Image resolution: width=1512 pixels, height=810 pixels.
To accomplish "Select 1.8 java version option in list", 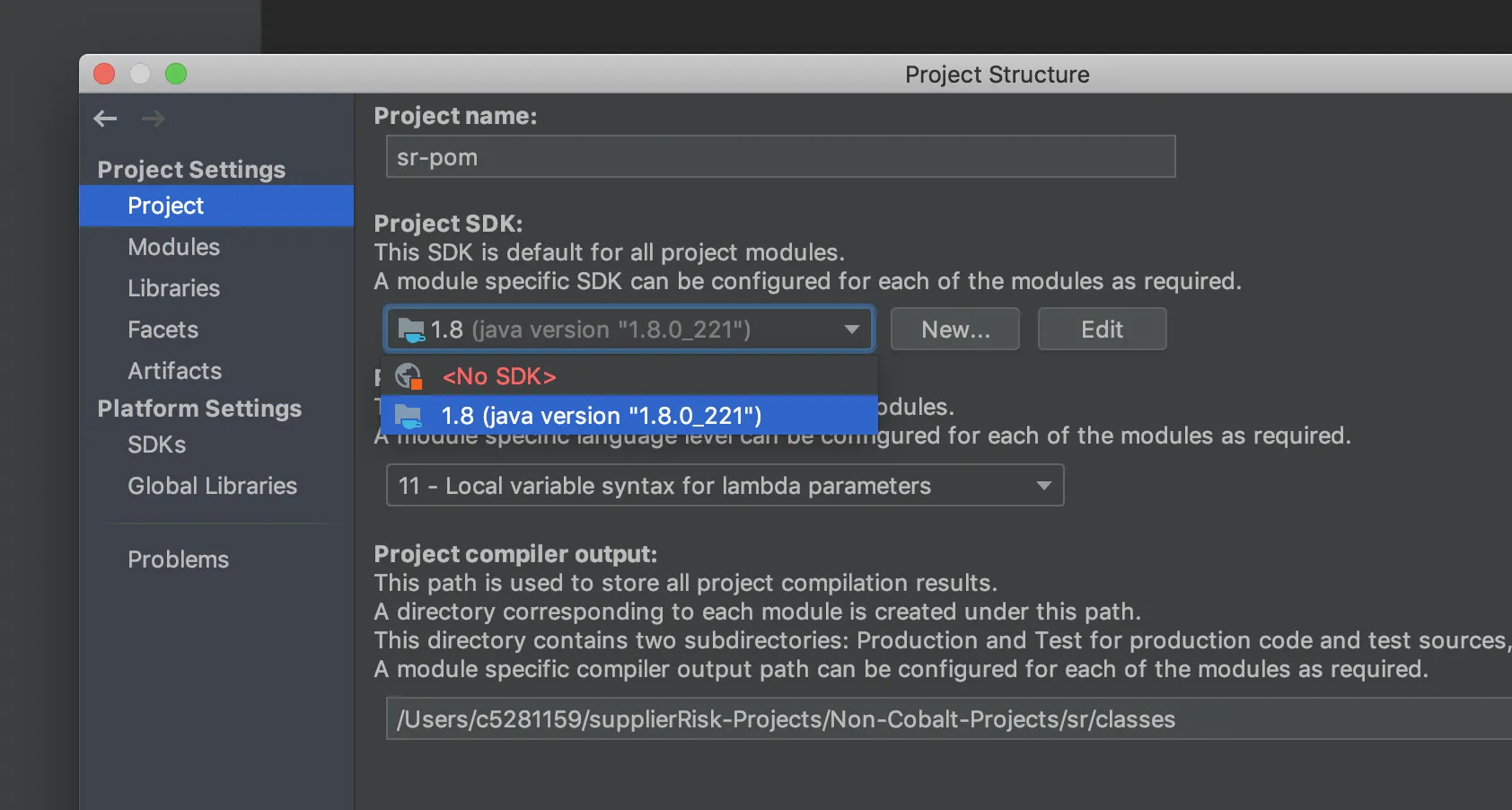I will (x=601, y=416).
